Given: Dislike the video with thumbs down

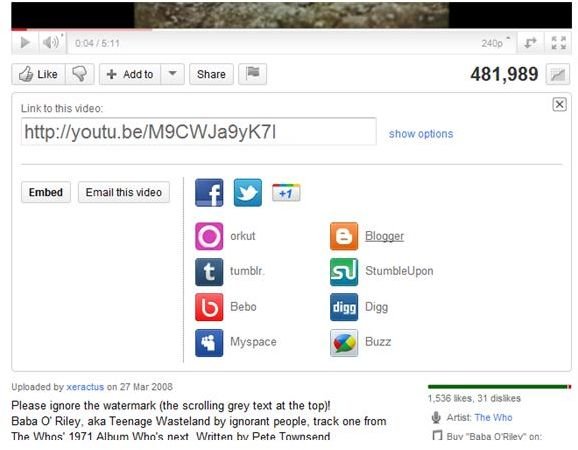Looking at the screenshot, I should [80, 74].
